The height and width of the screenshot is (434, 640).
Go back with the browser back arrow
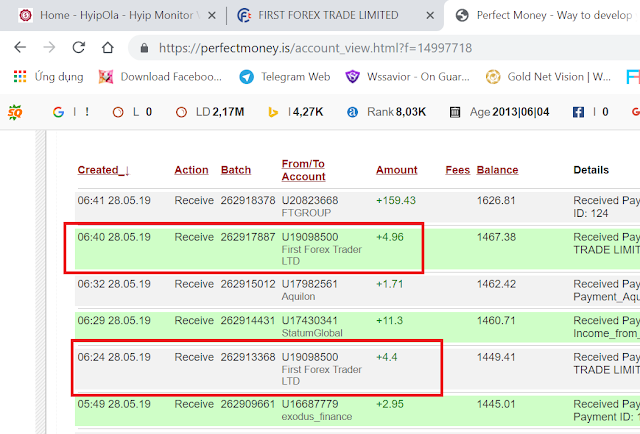pos(20,48)
